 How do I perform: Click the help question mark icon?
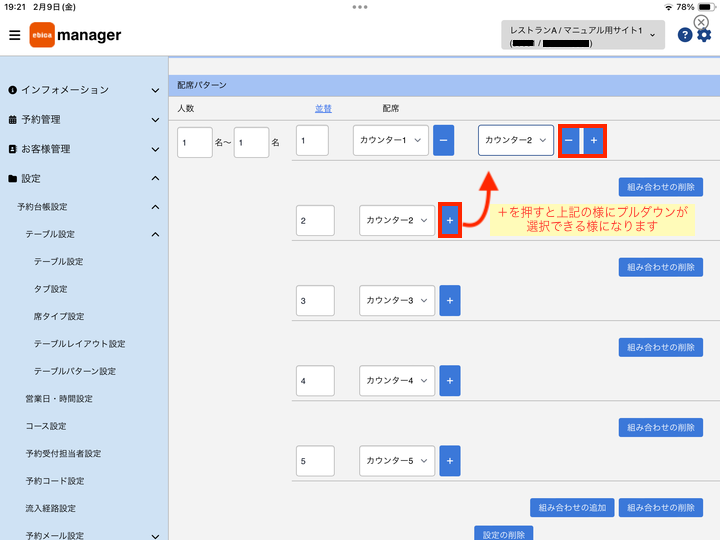click(x=685, y=35)
